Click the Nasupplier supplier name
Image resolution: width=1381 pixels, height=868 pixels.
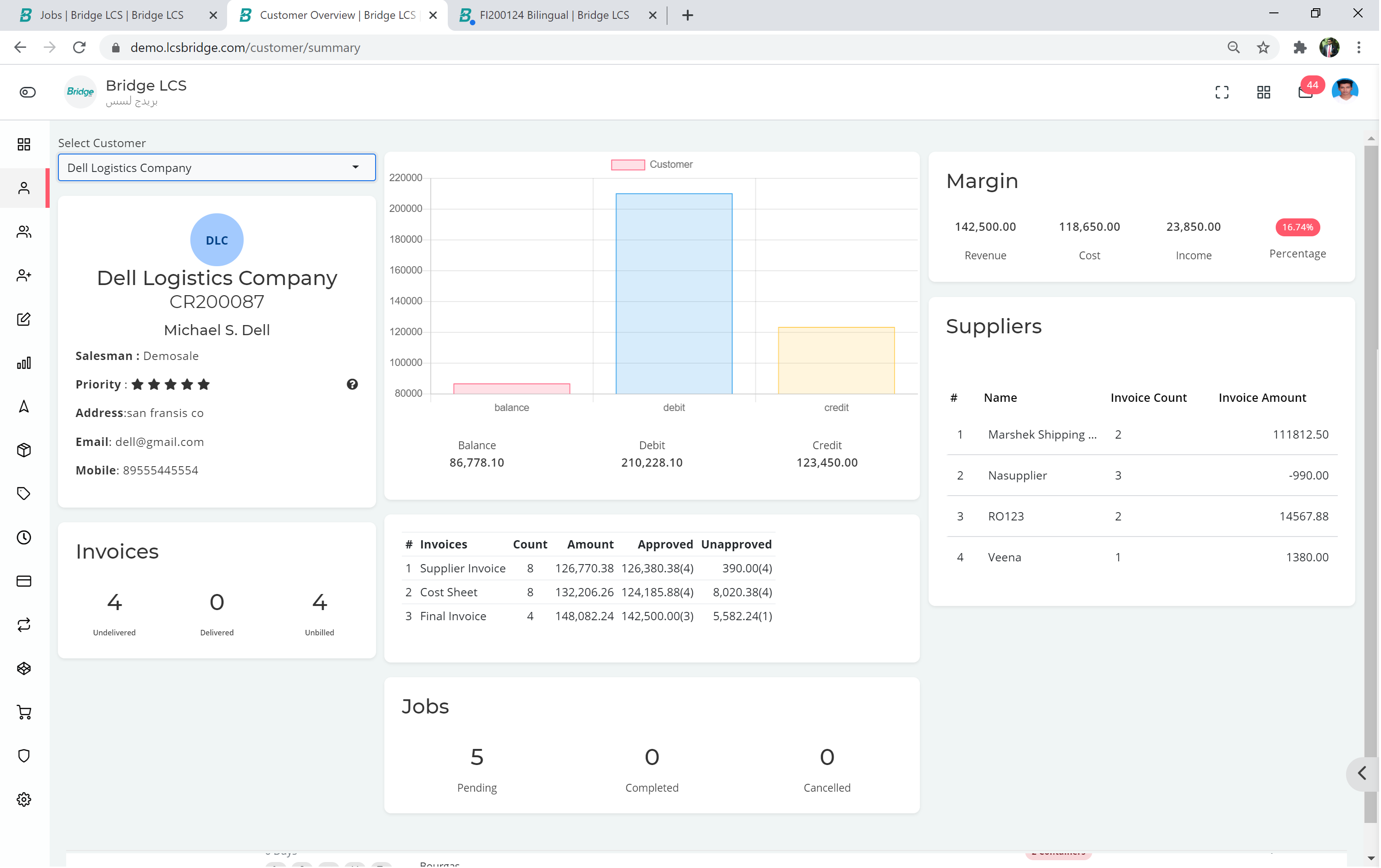[x=1017, y=475]
